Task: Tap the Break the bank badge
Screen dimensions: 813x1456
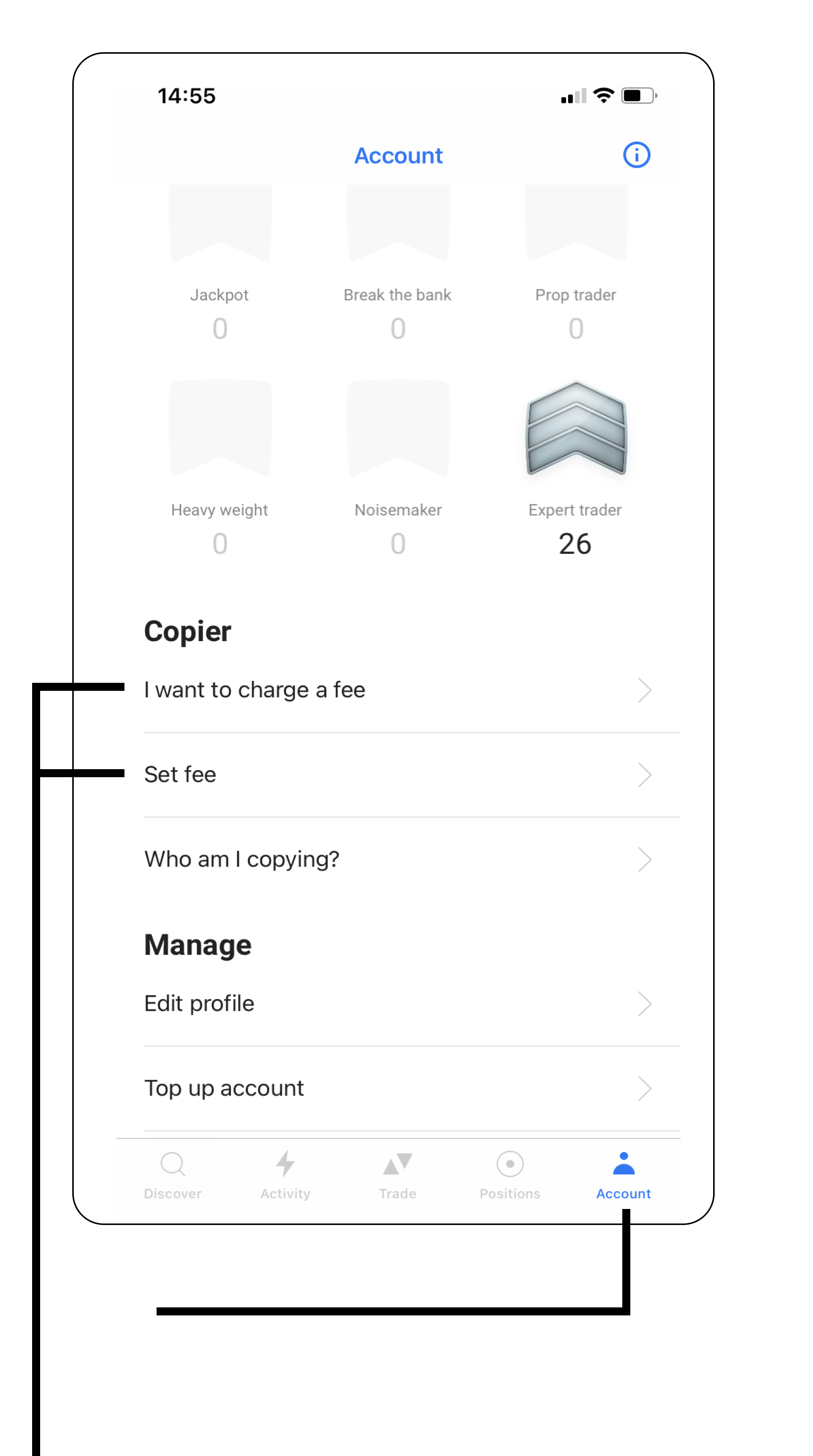Action: [398, 223]
